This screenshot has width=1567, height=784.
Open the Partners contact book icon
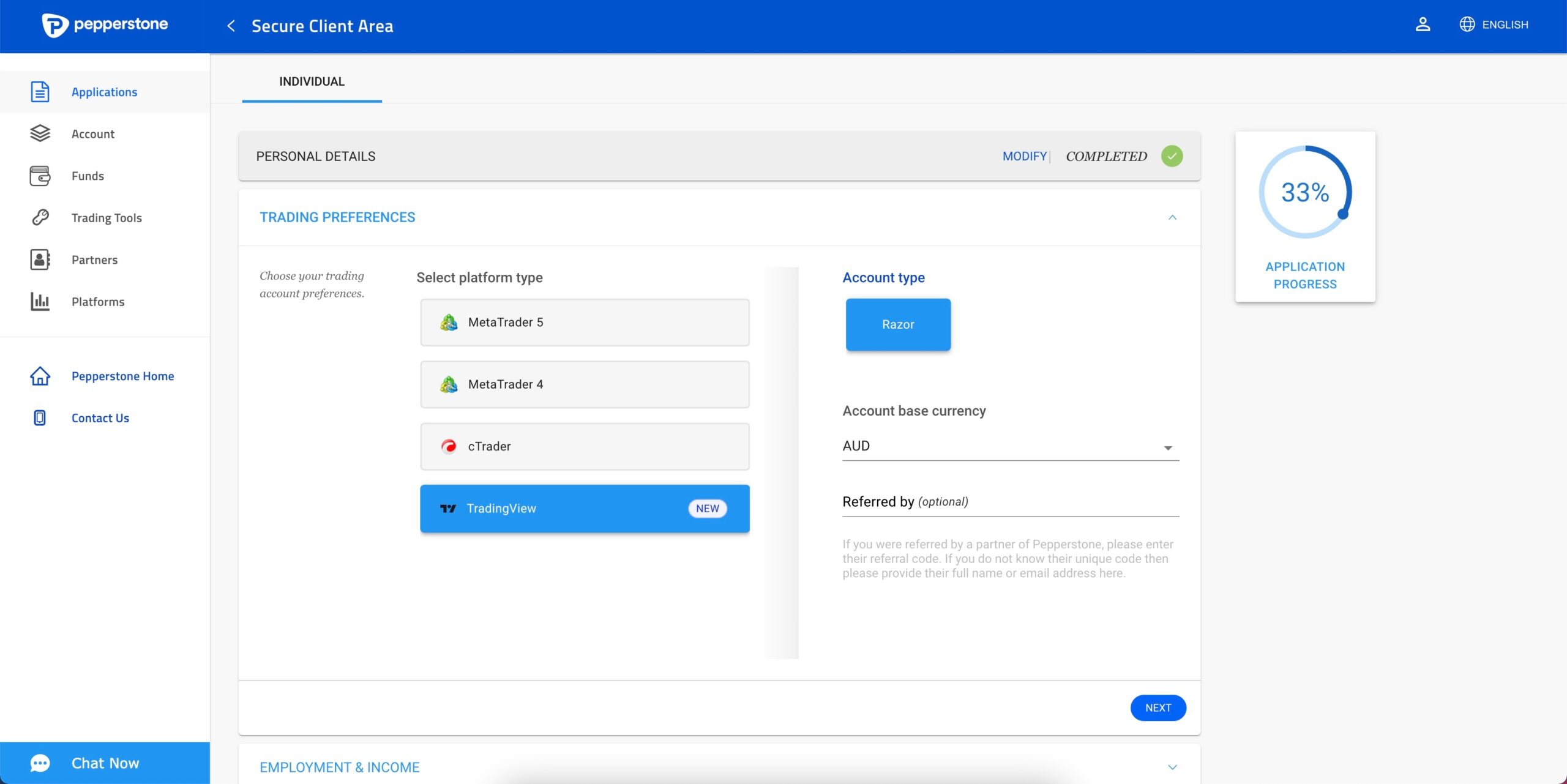40,259
